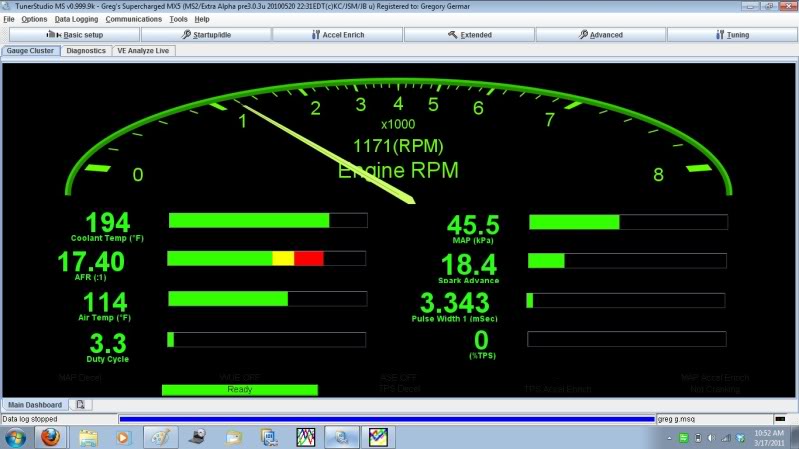799x449 pixels.
Task: Click the 0 %TPS value
Action: point(481,340)
